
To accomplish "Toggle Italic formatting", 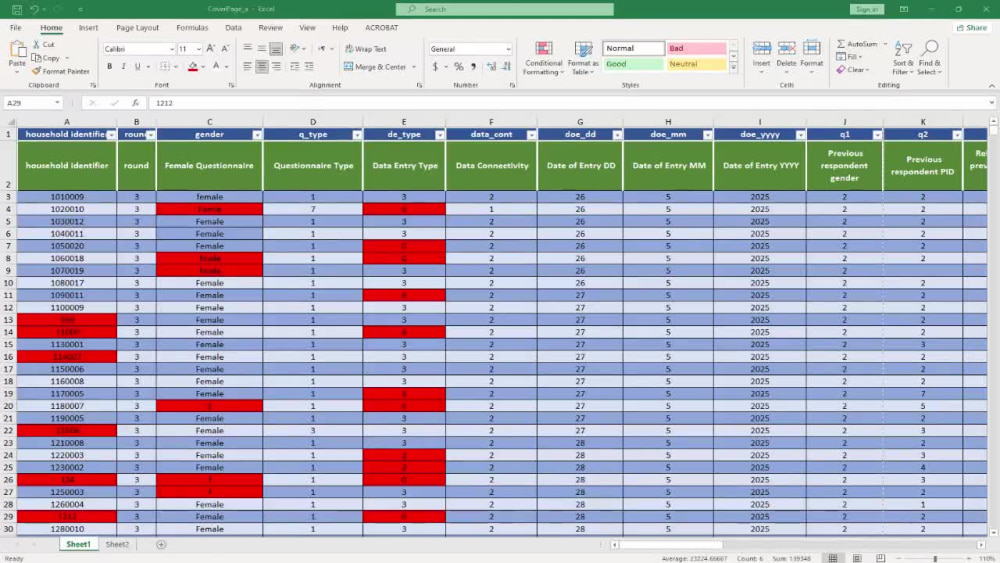I will coord(123,66).
